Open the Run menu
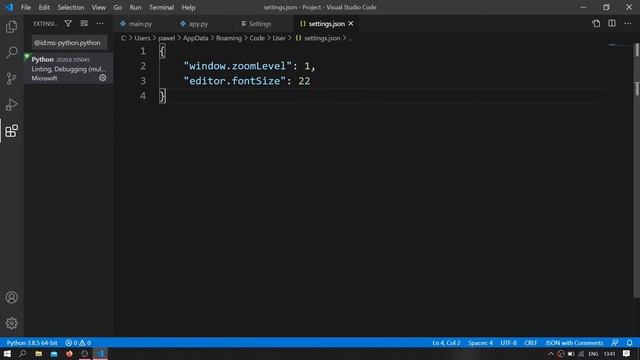Viewport: 640px width, 360px height. pyautogui.click(x=135, y=7)
